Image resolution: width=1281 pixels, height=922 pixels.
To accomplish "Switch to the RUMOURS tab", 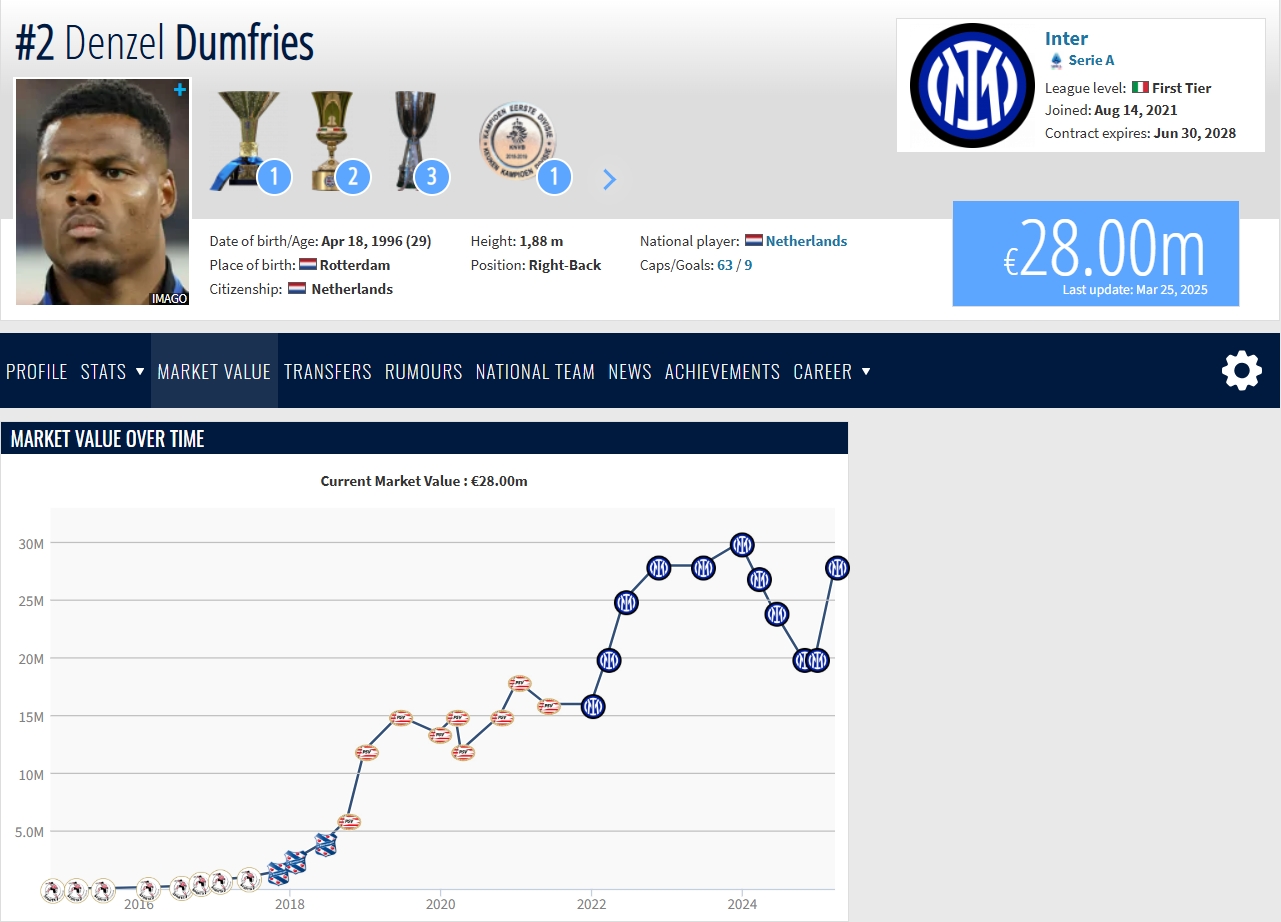I will click(424, 371).
